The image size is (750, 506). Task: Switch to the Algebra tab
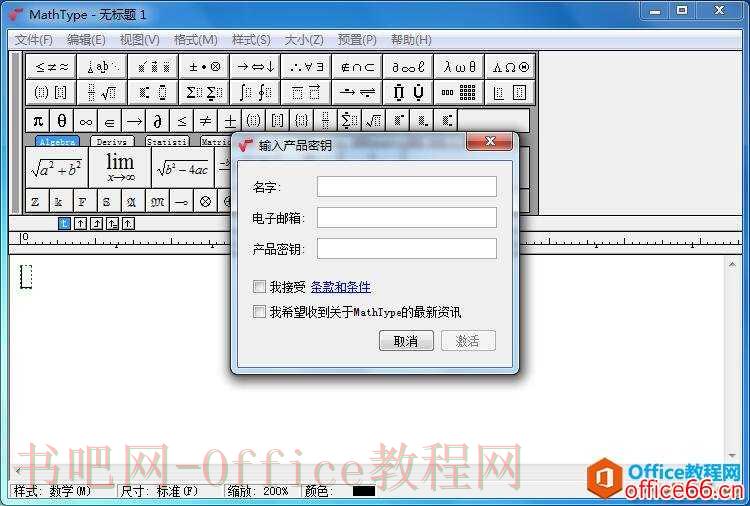click(57, 142)
